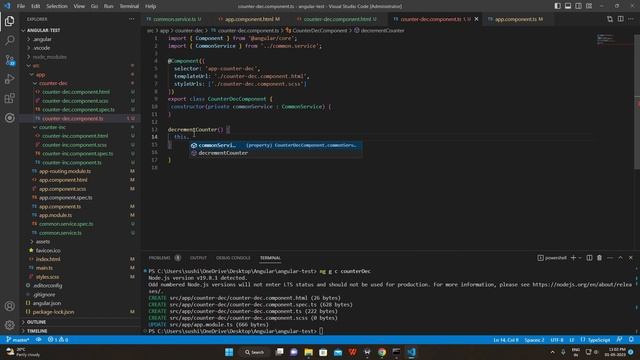Click the Ln 14 cursor position indicator

pyautogui.click(x=506, y=340)
